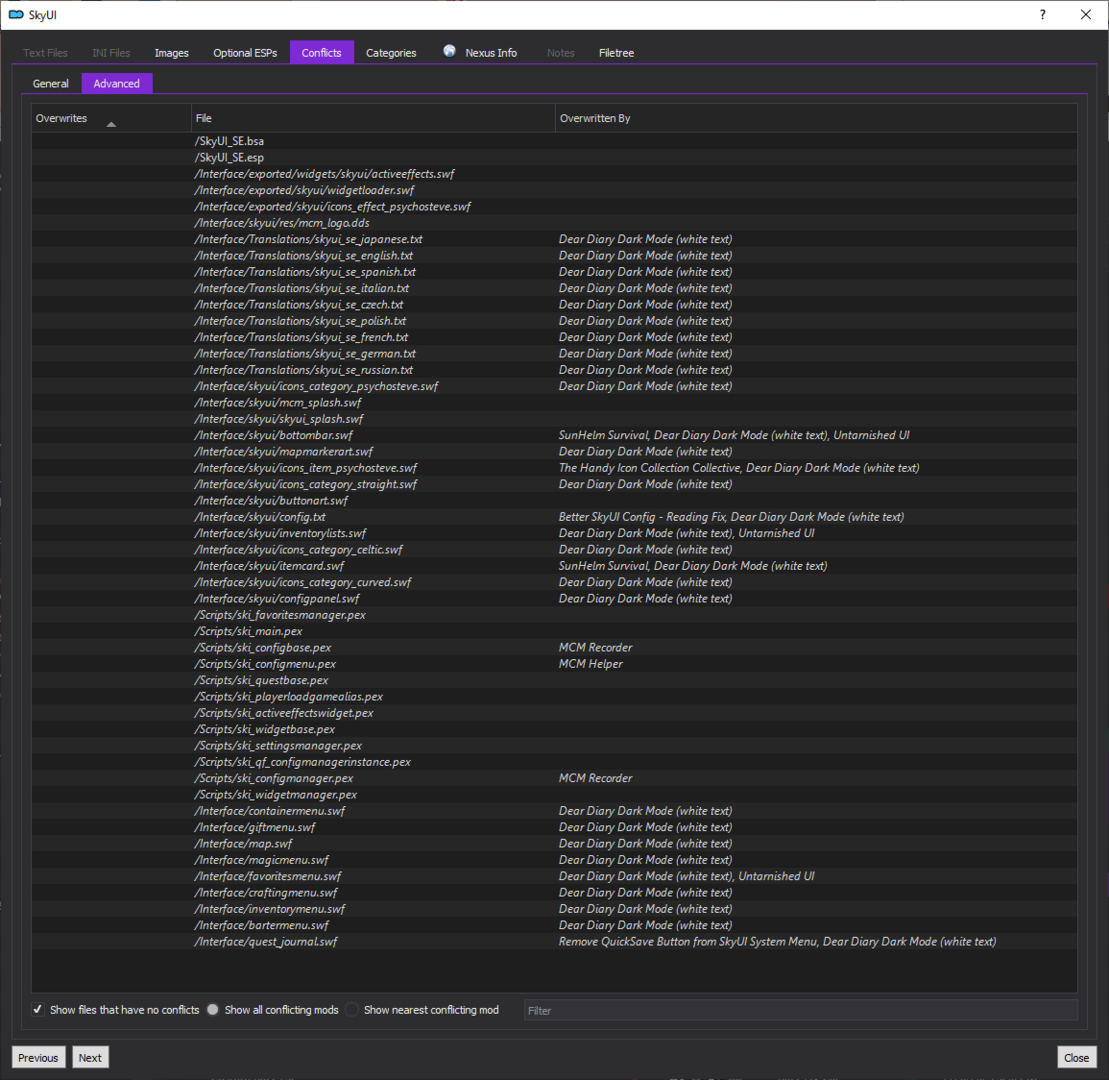Open the INI Files tab
The height and width of the screenshot is (1080, 1109).
pyautogui.click(x=111, y=53)
